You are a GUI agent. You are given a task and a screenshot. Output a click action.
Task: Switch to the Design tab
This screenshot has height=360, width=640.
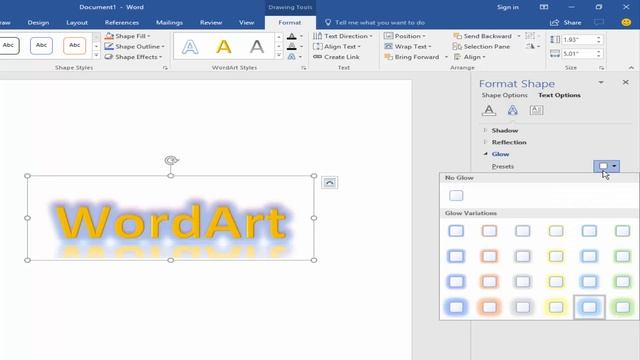point(38,22)
